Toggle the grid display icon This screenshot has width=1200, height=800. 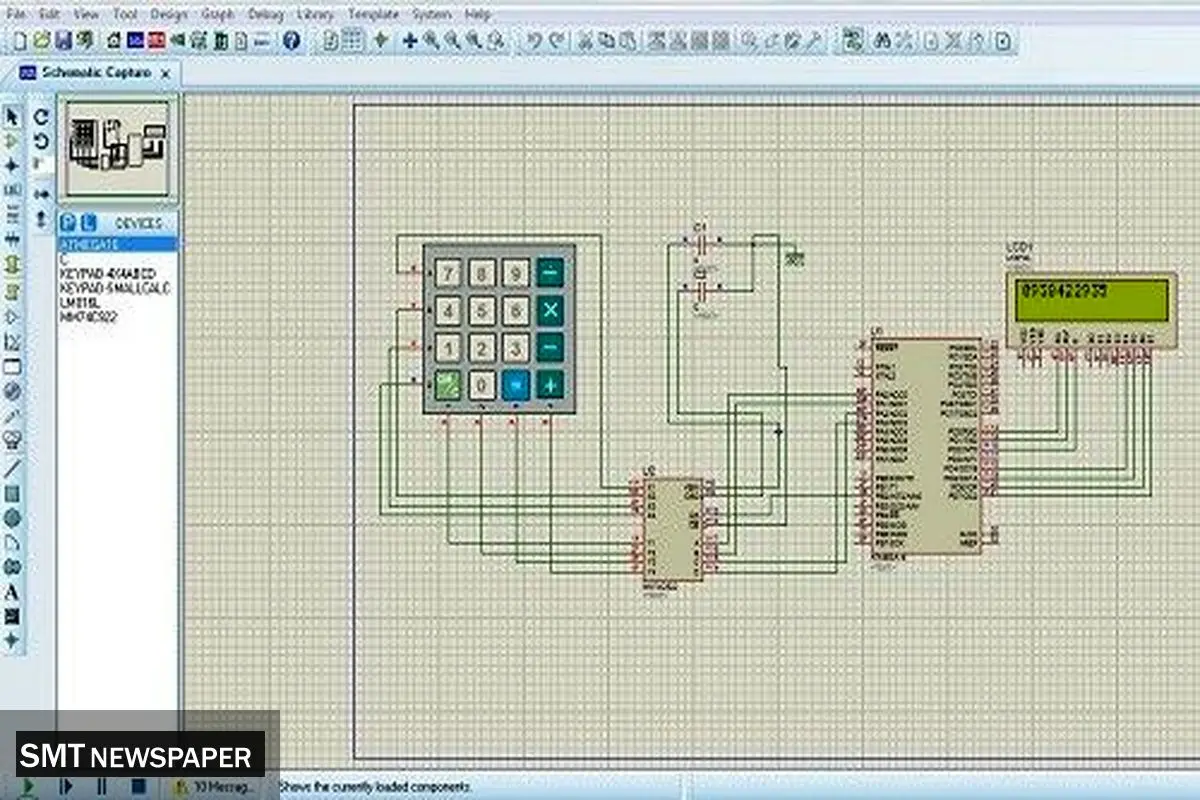[352, 41]
